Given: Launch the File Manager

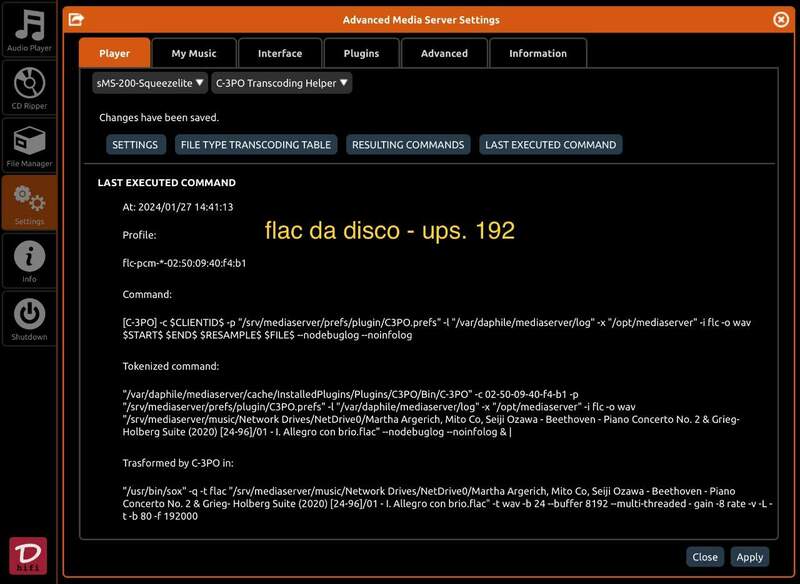Looking at the screenshot, I should (x=29, y=144).
